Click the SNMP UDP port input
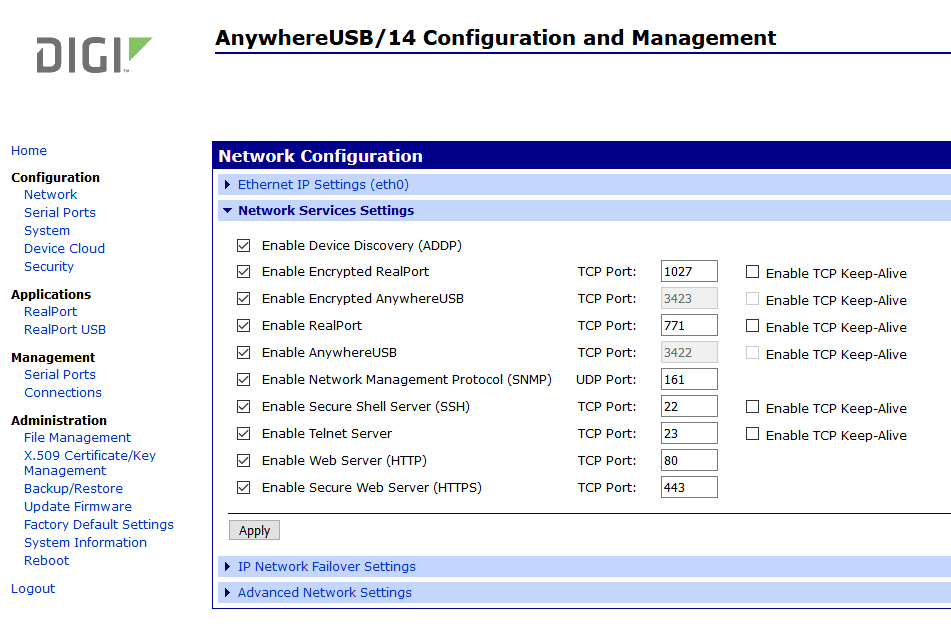The width and height of the screenshot is (951, 635). pyautogui.click(x=689, y=380)
